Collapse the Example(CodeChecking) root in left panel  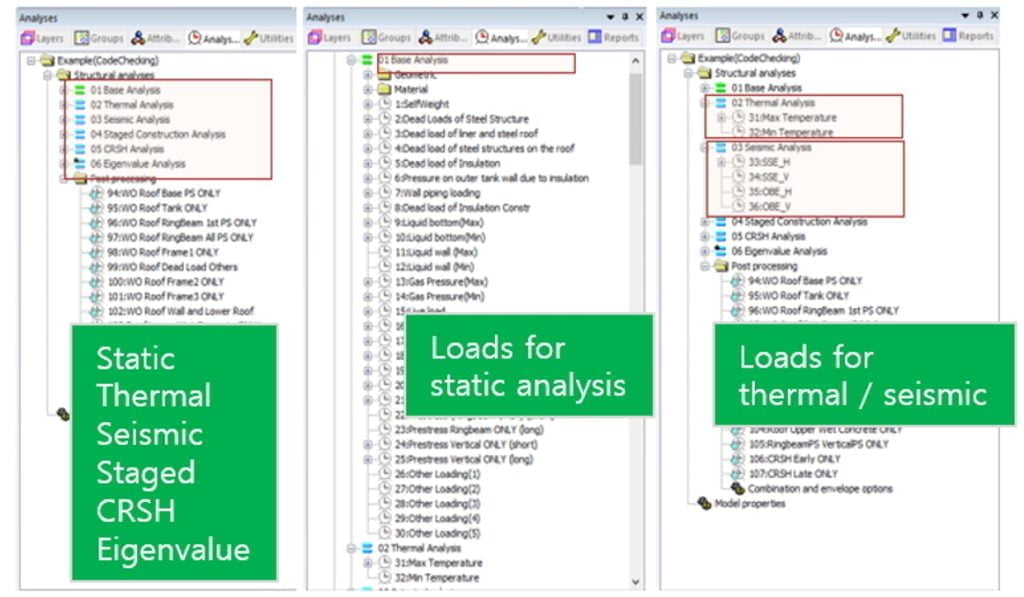tap(32, 61)
